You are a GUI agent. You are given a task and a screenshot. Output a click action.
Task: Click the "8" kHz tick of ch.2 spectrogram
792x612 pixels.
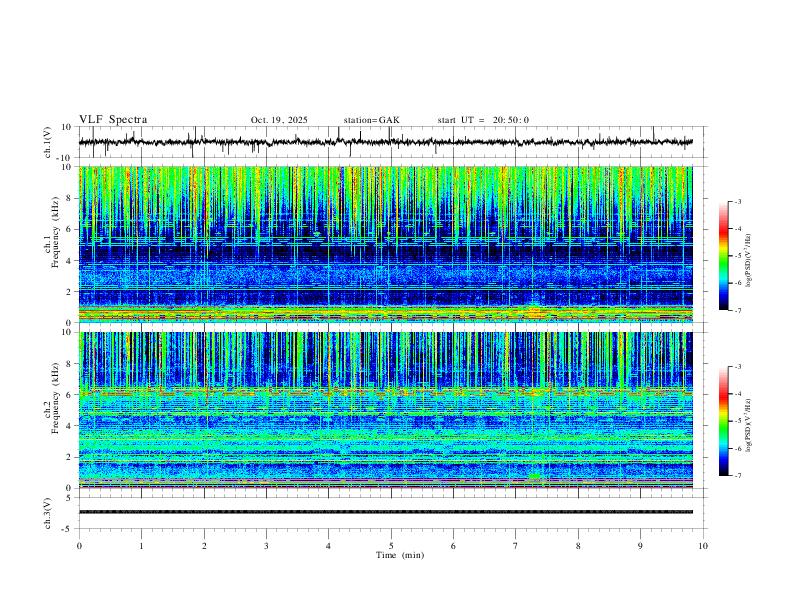click(70, 364)
